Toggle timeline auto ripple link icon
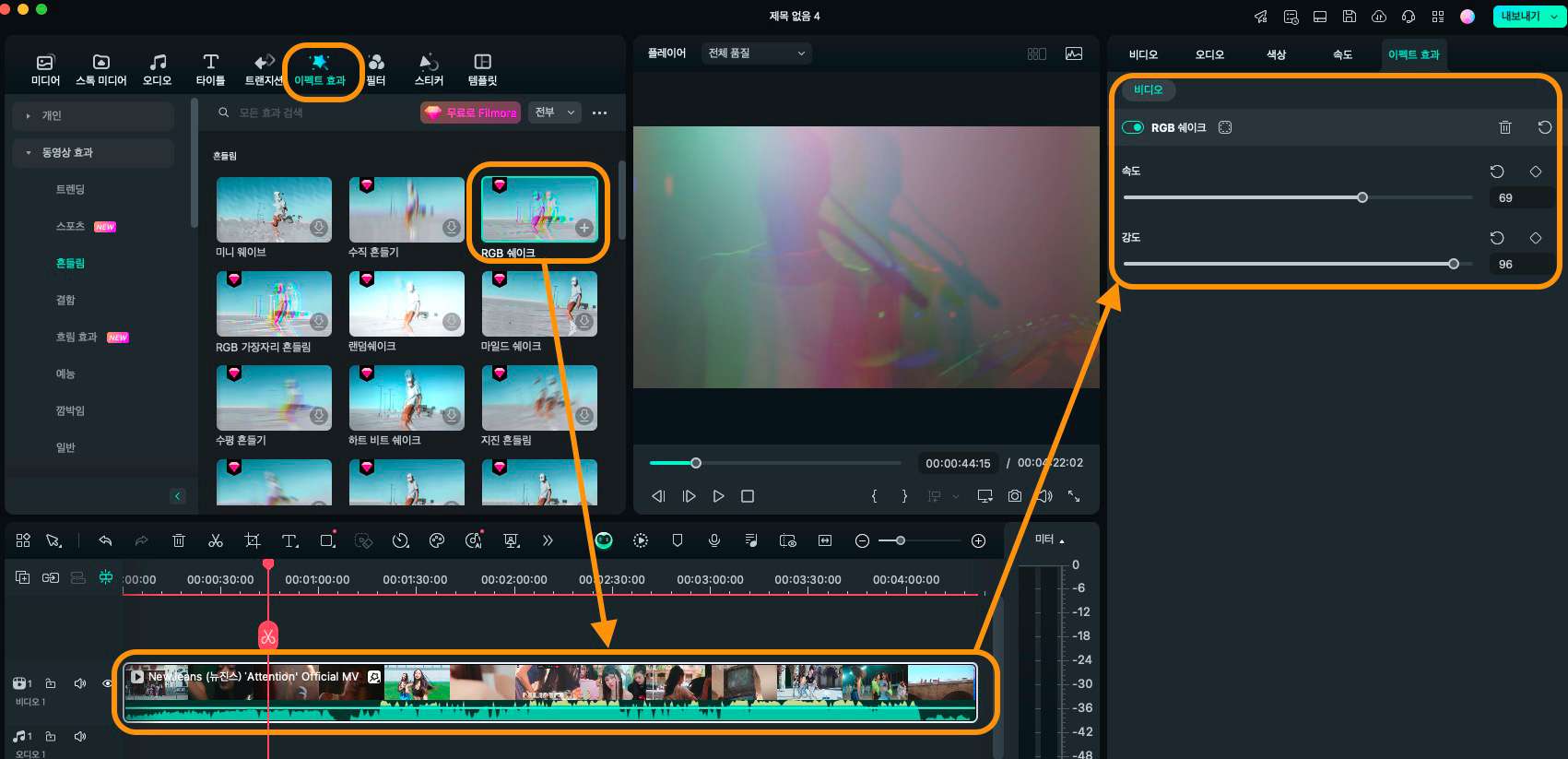1568x759 pixels. (x=51, y=577)
